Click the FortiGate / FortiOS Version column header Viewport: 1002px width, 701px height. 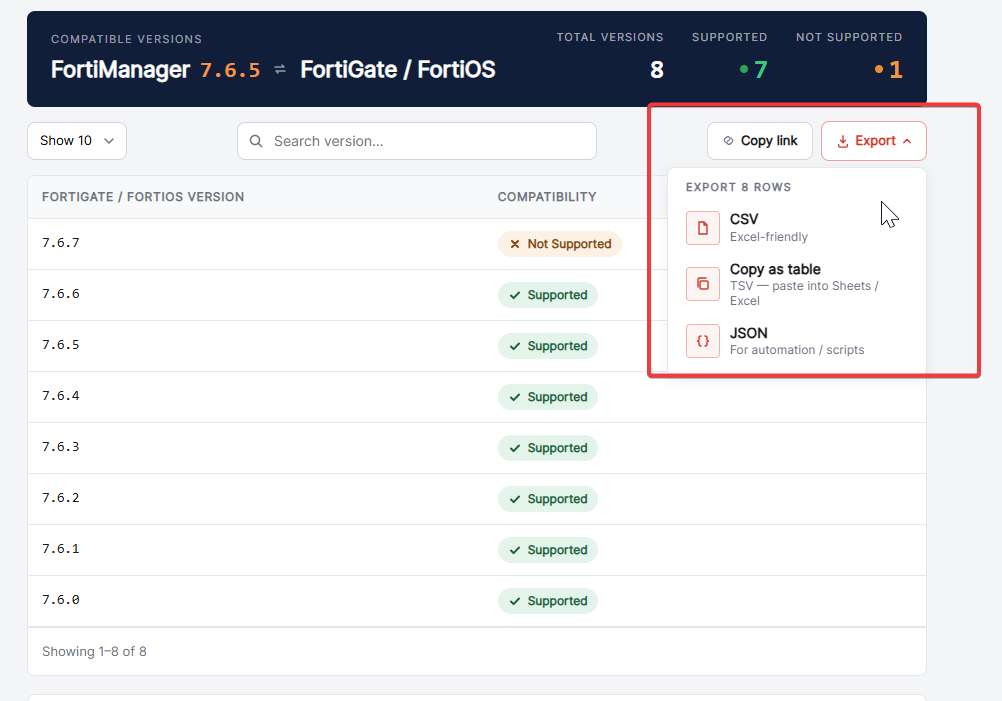(143, 197)
